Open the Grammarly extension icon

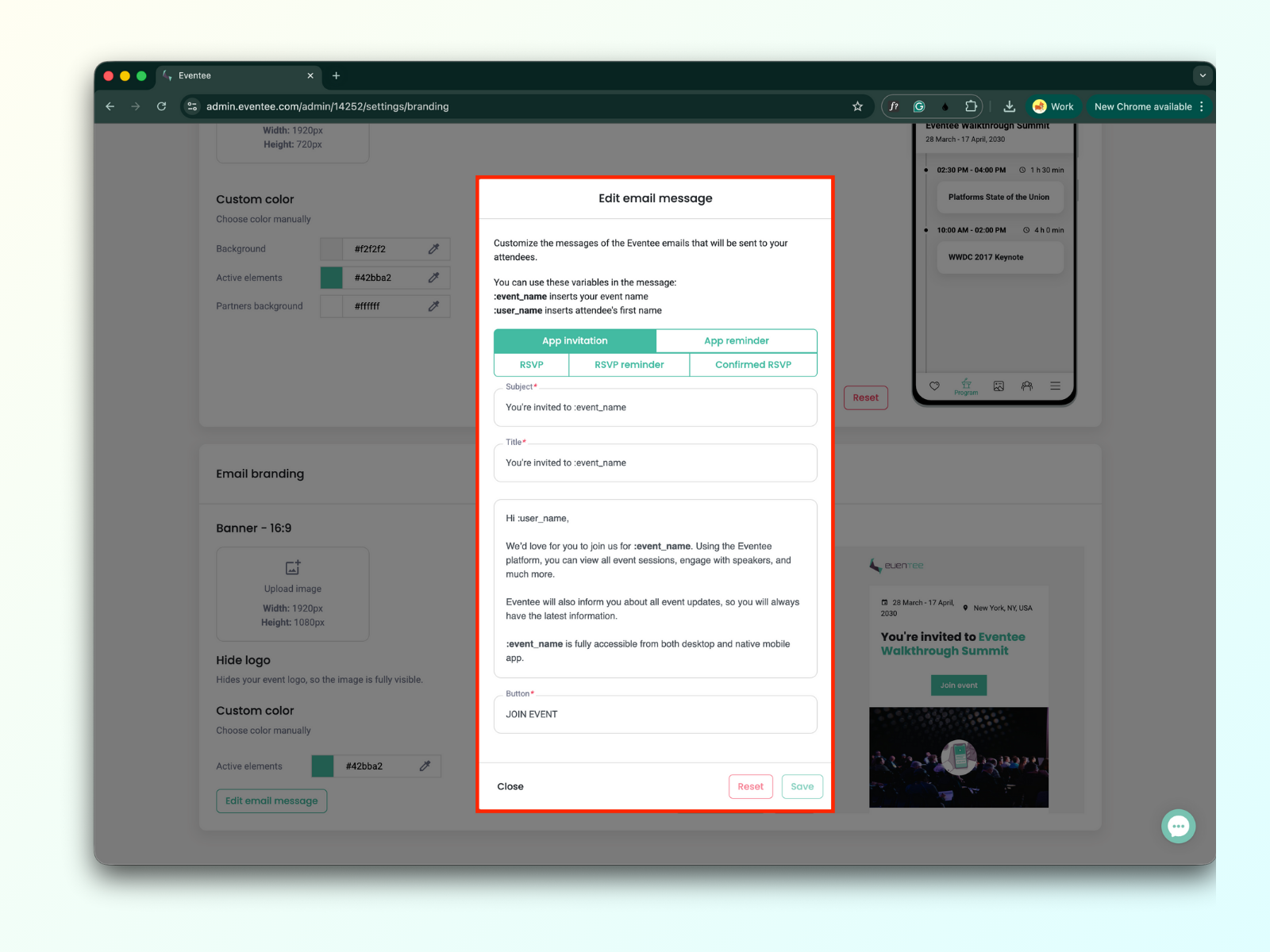point(919,106)
